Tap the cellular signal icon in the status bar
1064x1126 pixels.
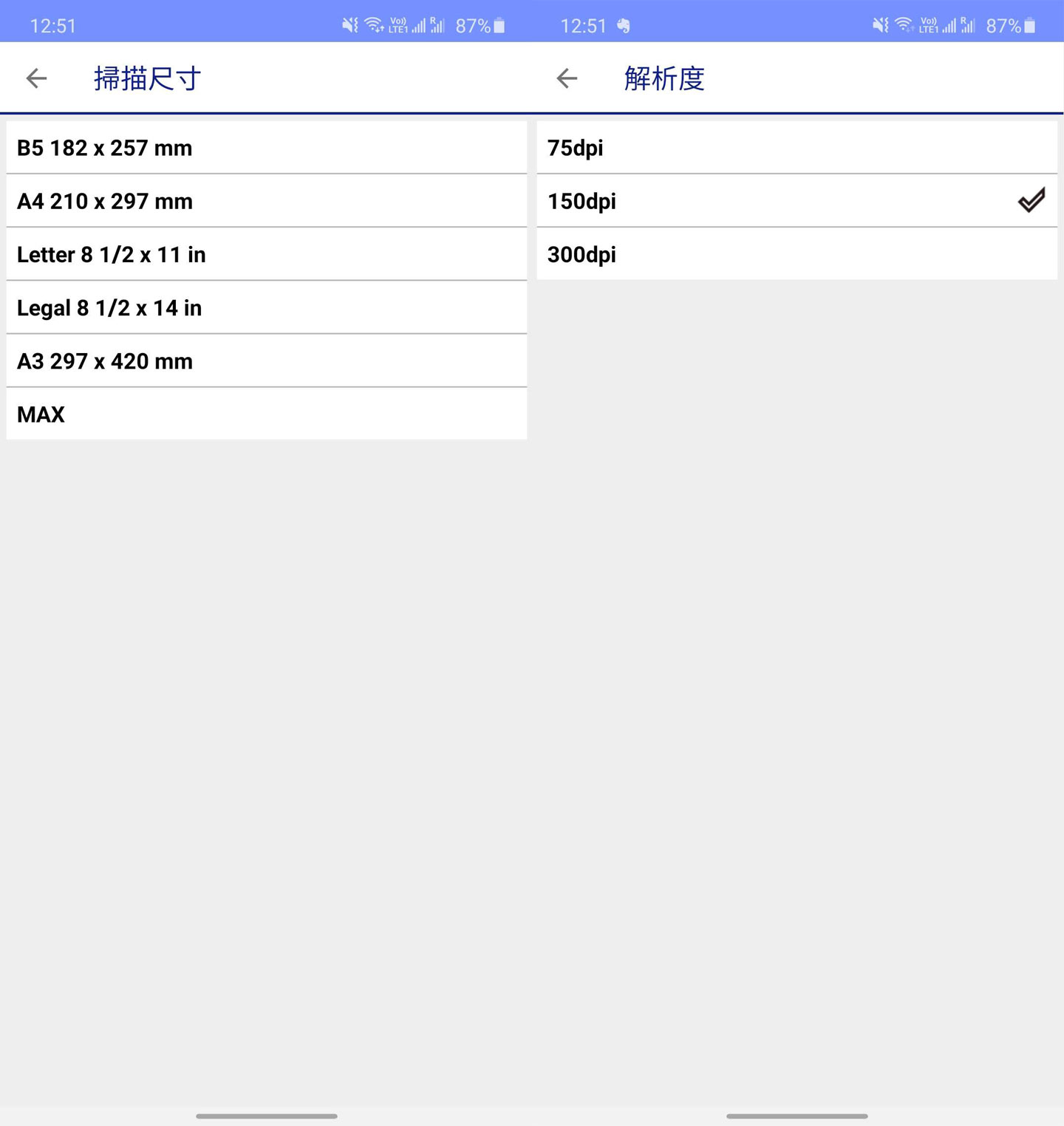tap(418, 24)
